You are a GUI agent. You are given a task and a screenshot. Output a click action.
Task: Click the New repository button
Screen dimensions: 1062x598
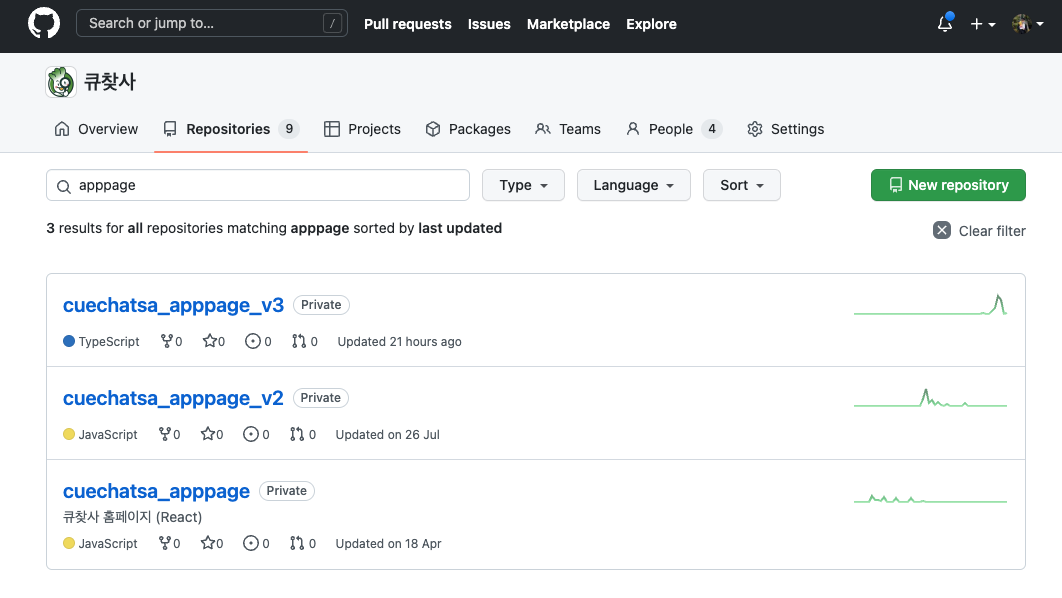point(948,185)
